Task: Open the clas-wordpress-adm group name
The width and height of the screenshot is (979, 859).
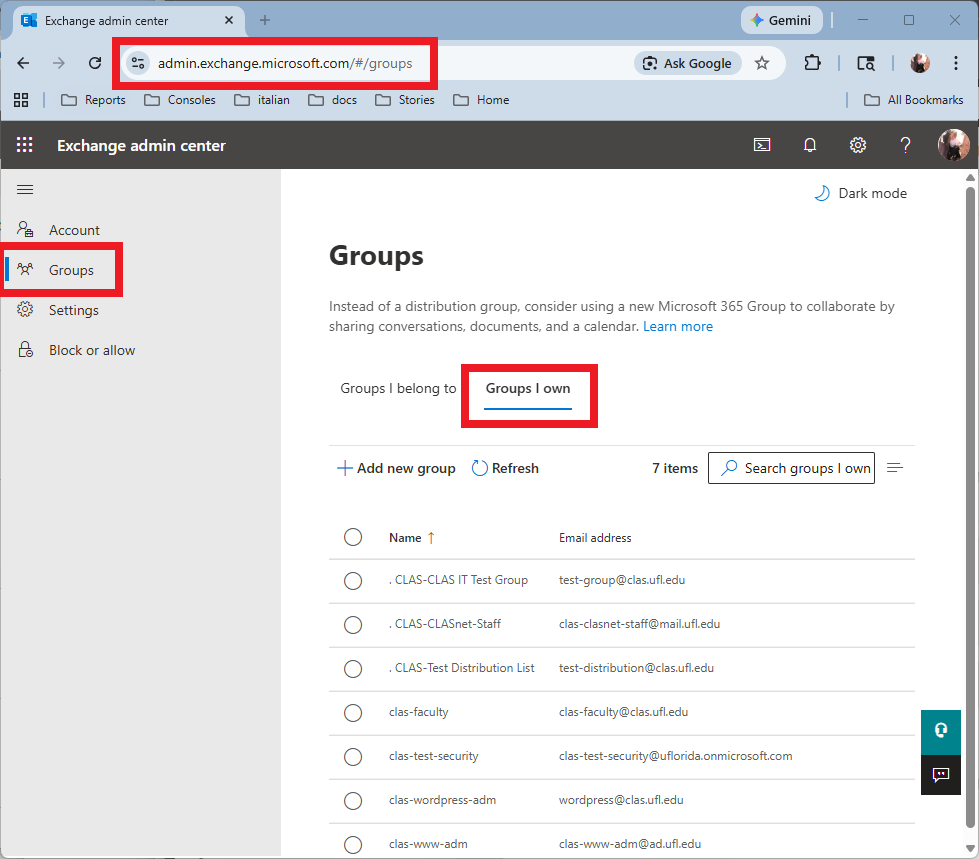Action: [442, 800]
